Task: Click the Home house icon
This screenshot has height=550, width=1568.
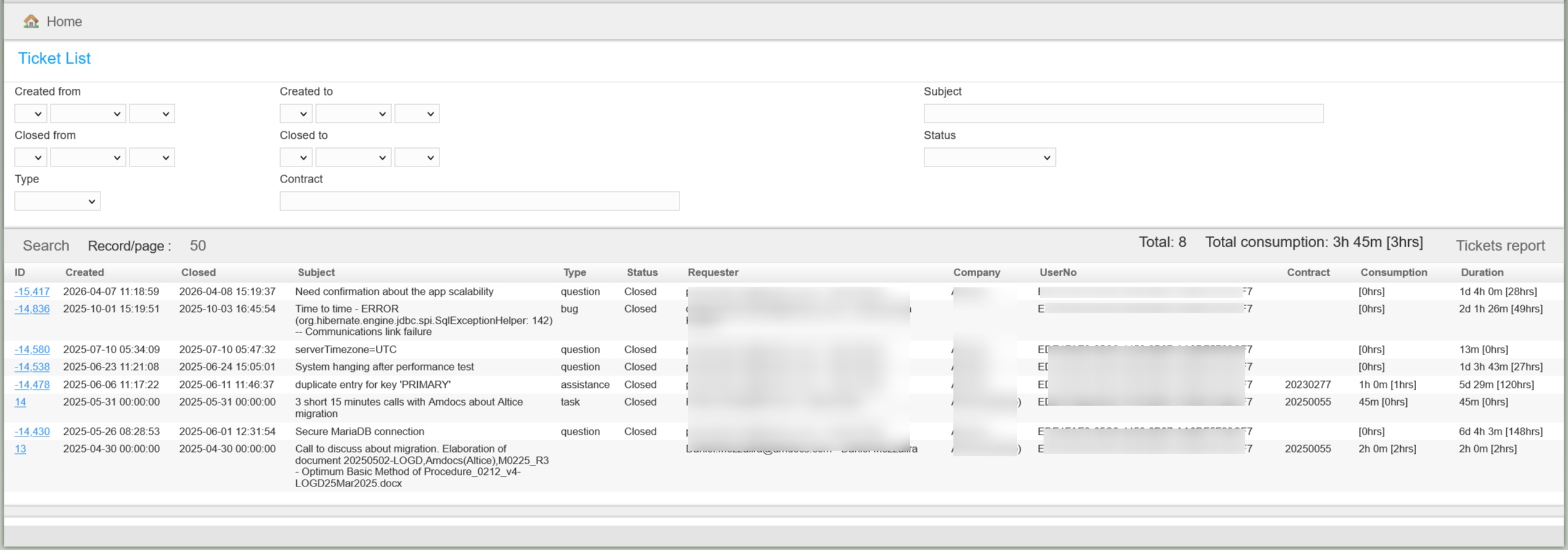Action: pos(31,22)
